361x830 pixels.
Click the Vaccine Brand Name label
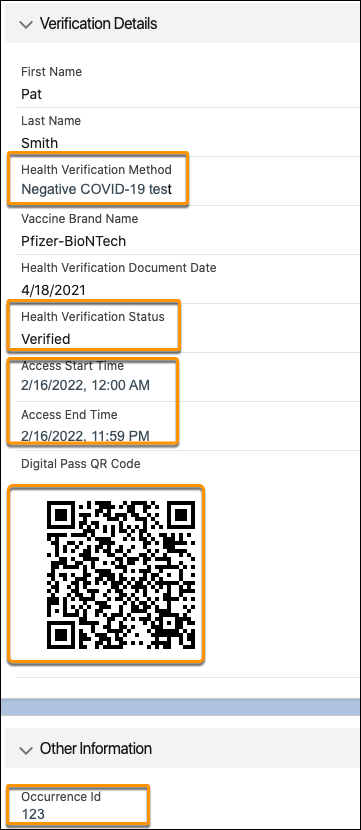79,219
